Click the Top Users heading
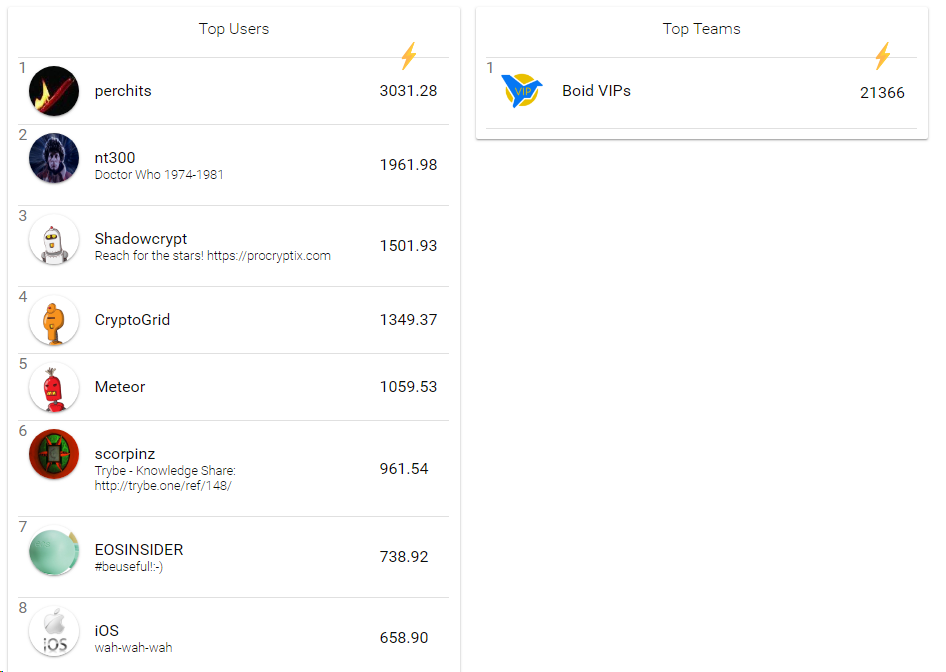This screenshot has height=672, width=946. click(234, 29)
